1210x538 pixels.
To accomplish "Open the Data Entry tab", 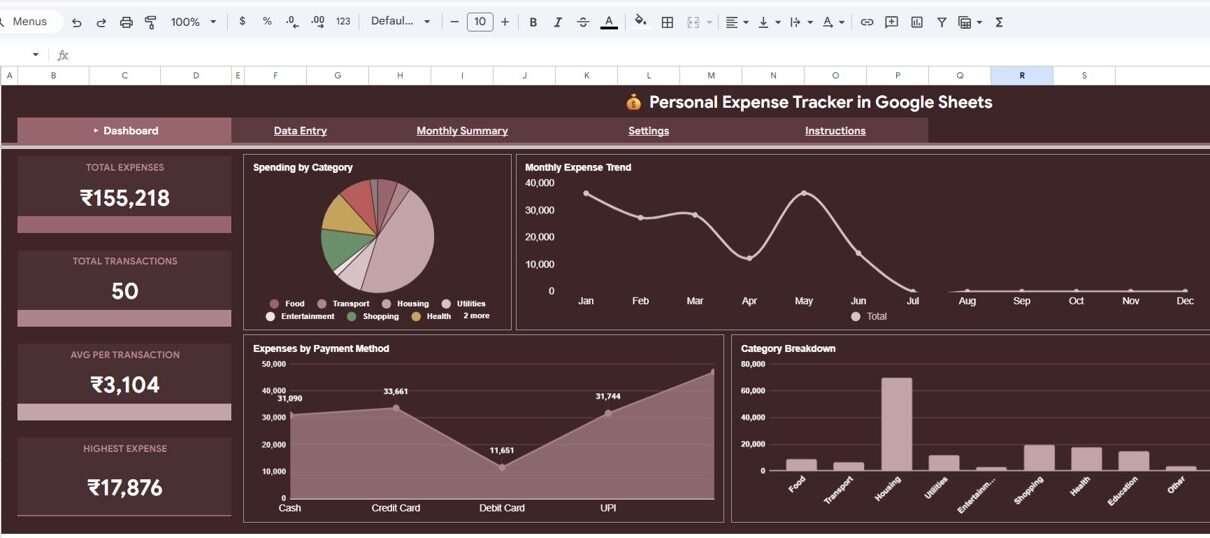I will 300,131.
